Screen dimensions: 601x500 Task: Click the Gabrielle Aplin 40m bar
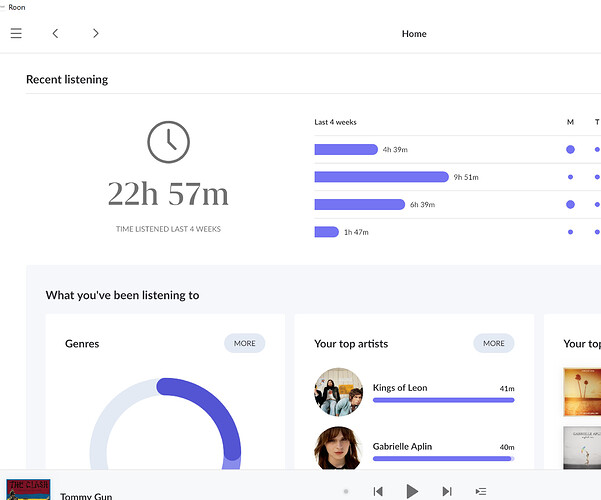[443, 459]
